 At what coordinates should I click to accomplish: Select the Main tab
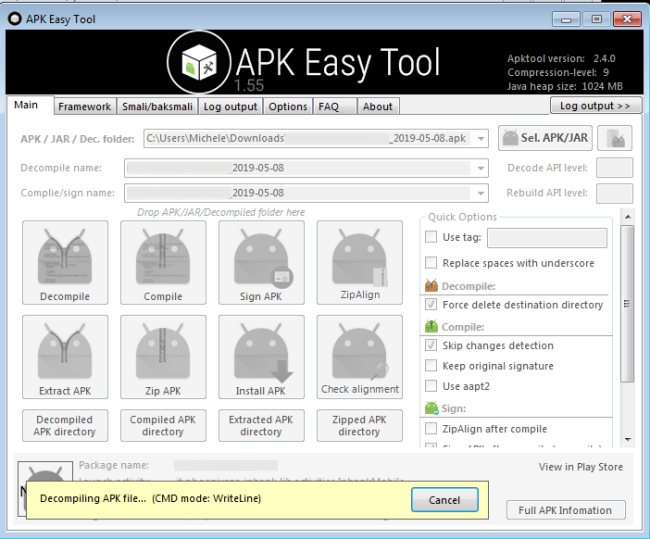(x=29, y=105)
